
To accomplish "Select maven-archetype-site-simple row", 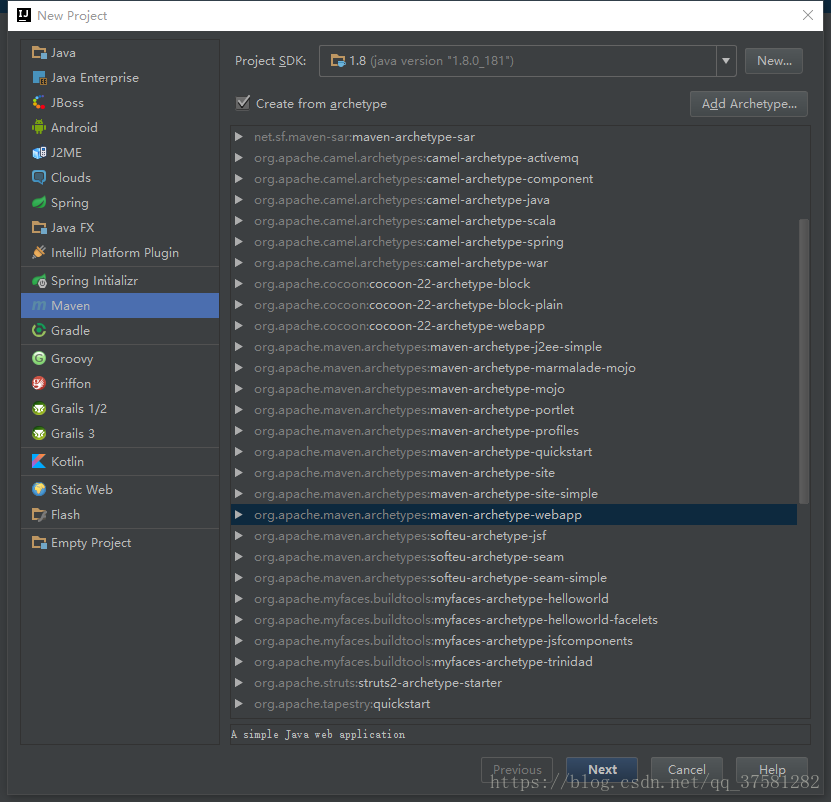I will coord(514,494).
